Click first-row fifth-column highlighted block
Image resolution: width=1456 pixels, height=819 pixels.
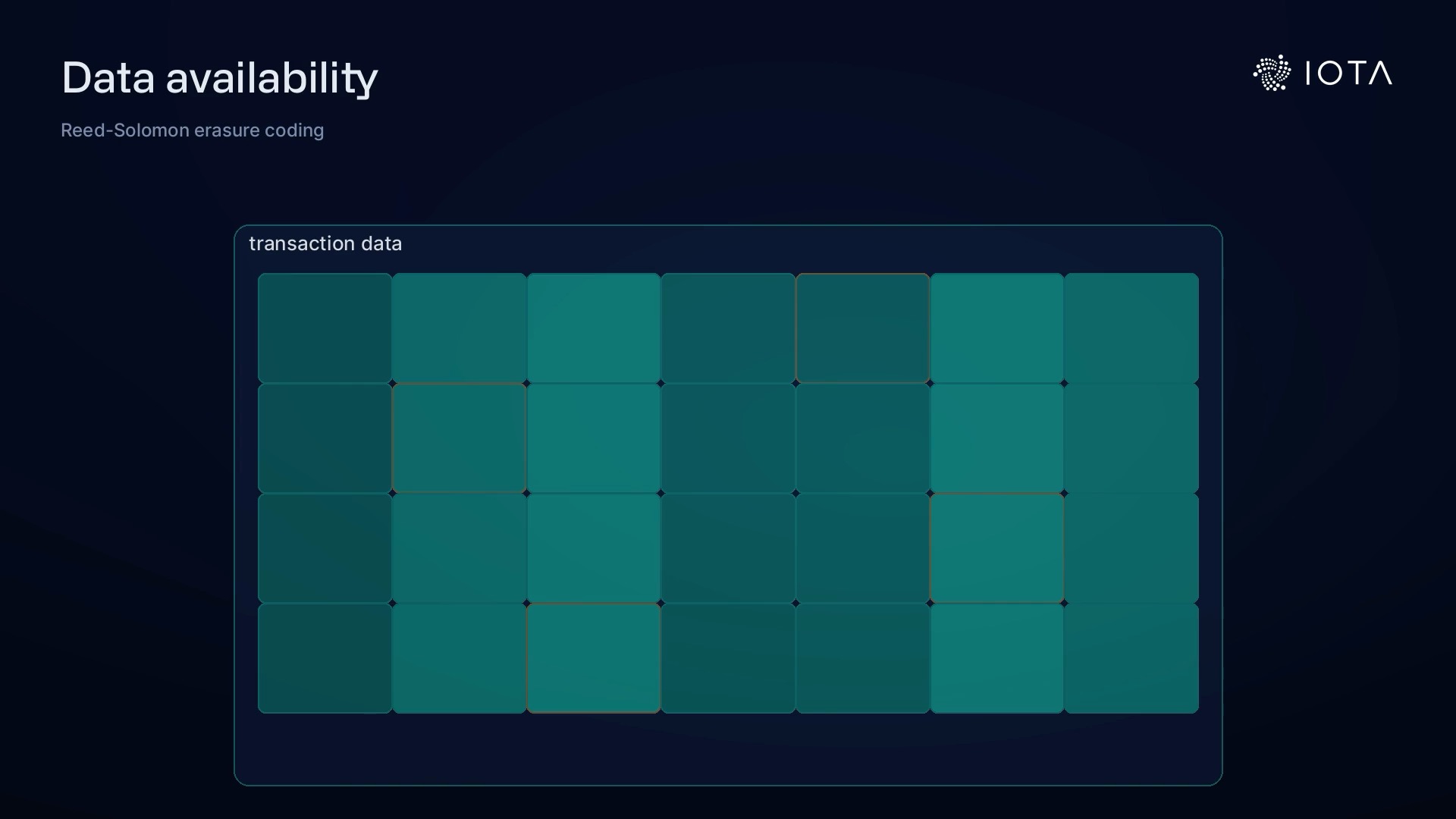(x=862, y=328)
